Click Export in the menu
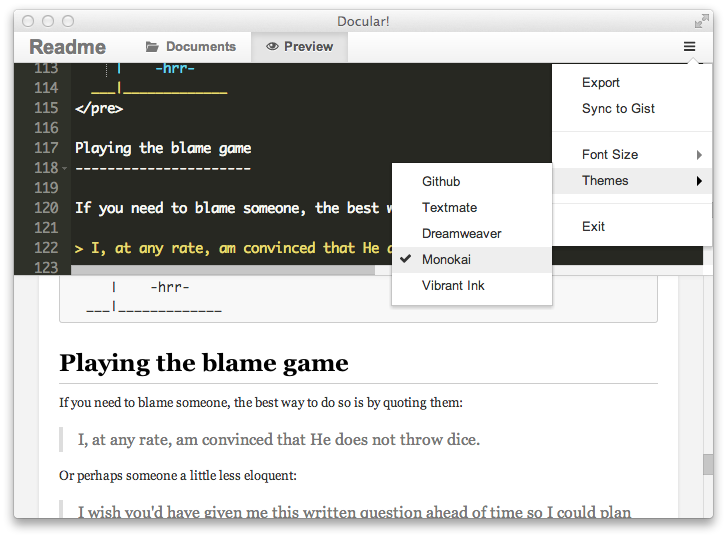The width and height of the screenshot is (727, 538). (601, 83)
